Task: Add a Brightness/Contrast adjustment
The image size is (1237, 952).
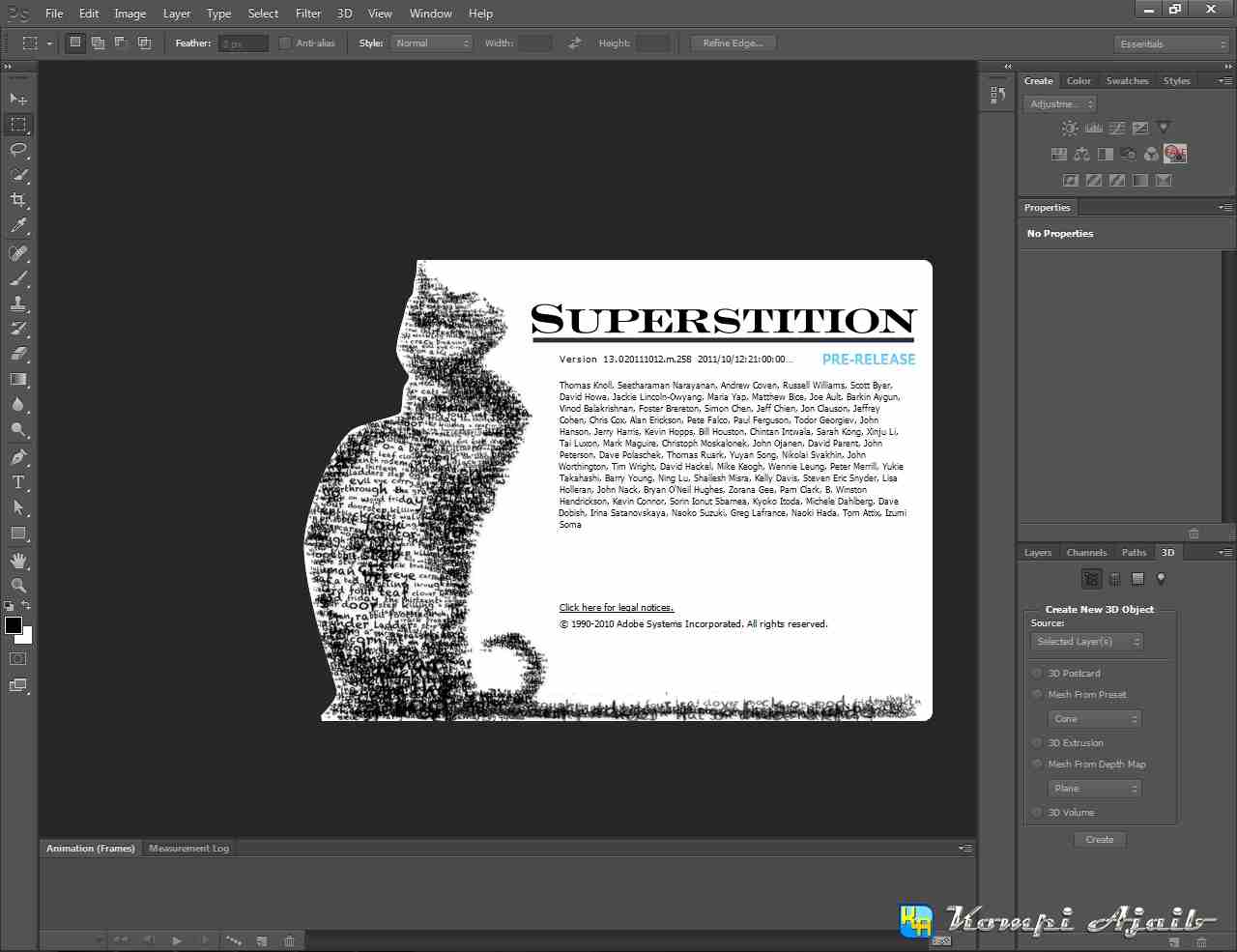Action: [x=1070, y=128]
